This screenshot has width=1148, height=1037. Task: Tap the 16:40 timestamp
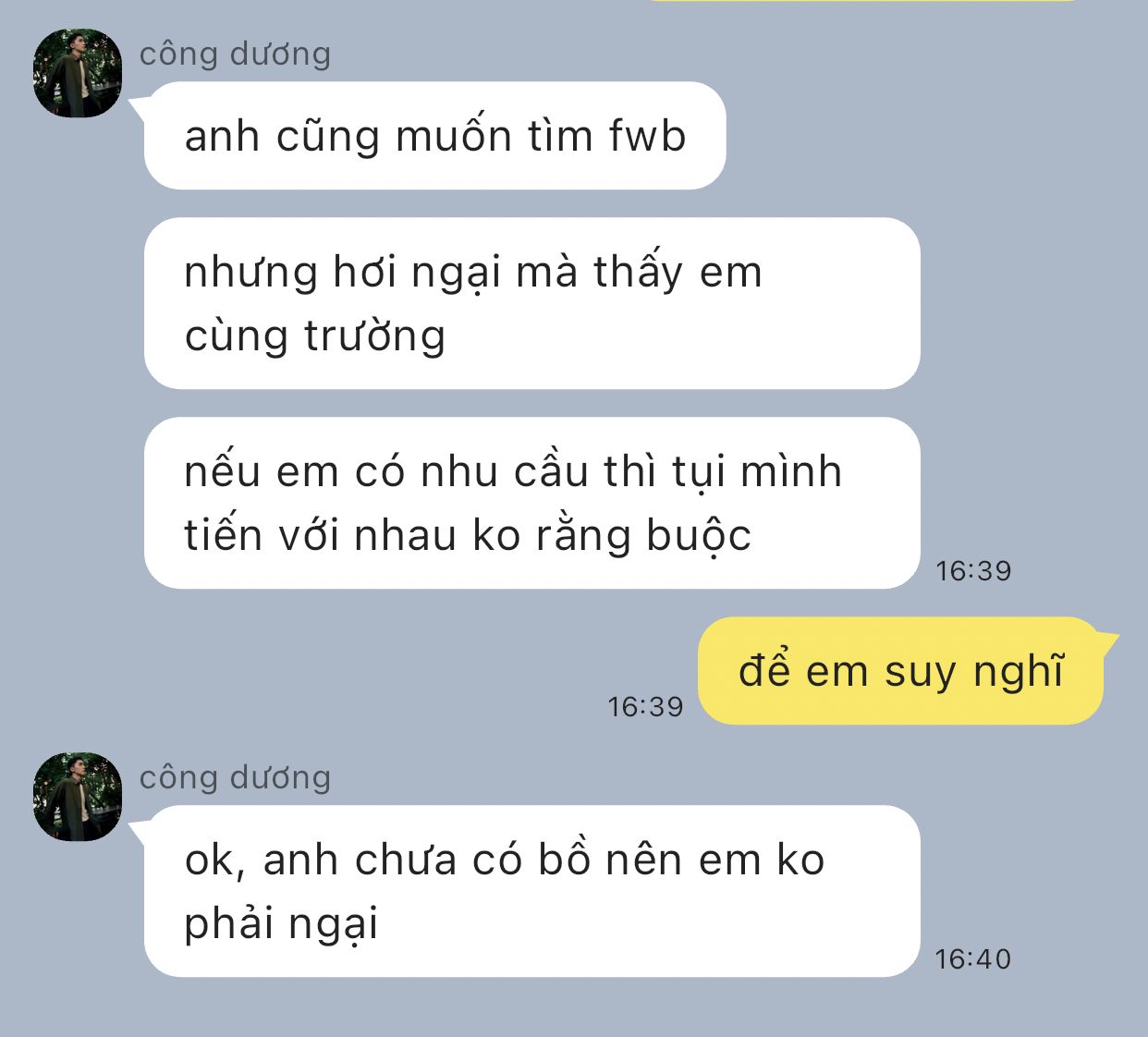pyautogui.click(x=973, y=959)
